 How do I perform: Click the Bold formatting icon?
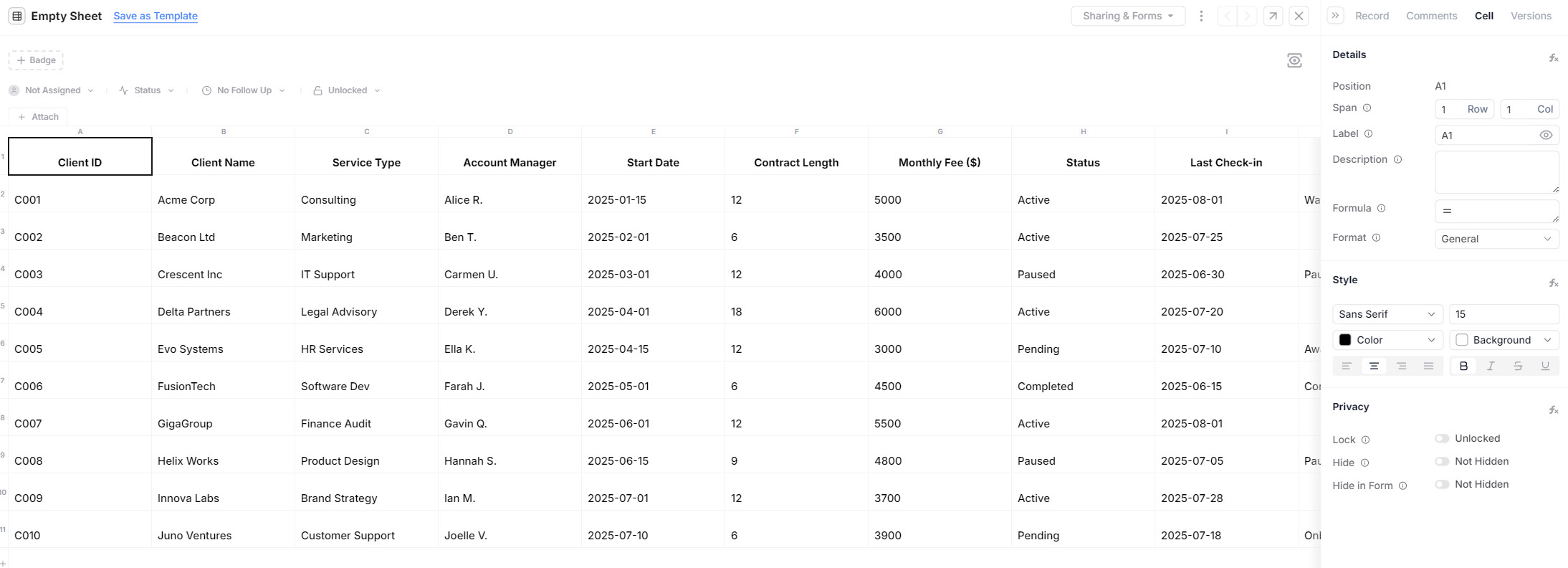tap(1463, 366)
